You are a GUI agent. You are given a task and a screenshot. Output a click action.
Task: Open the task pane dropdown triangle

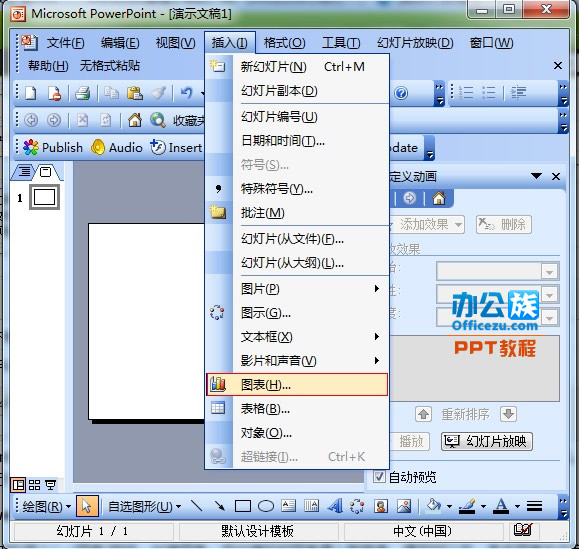[536, 176]
